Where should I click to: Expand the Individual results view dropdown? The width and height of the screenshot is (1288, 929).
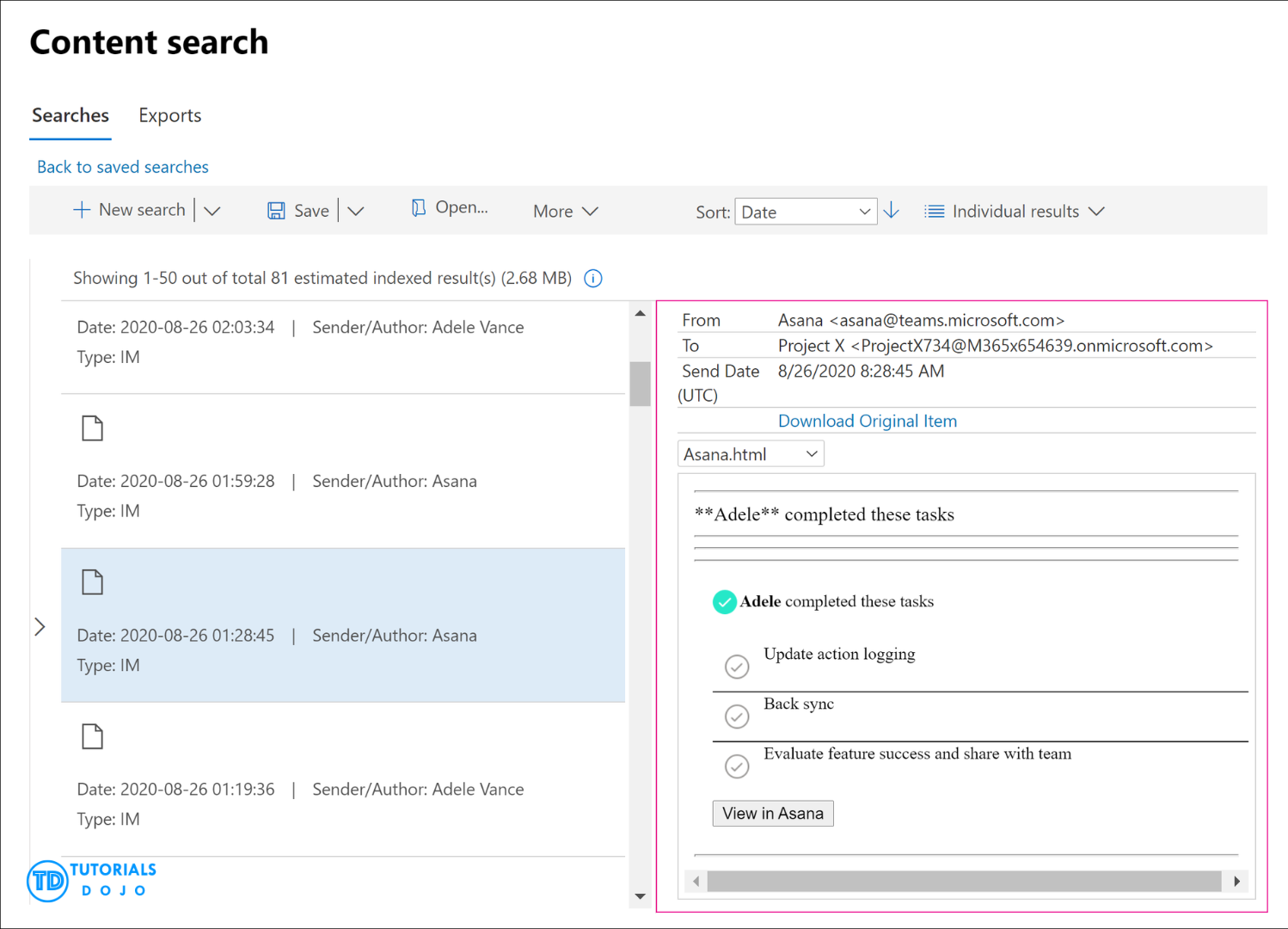[1096, 212]
